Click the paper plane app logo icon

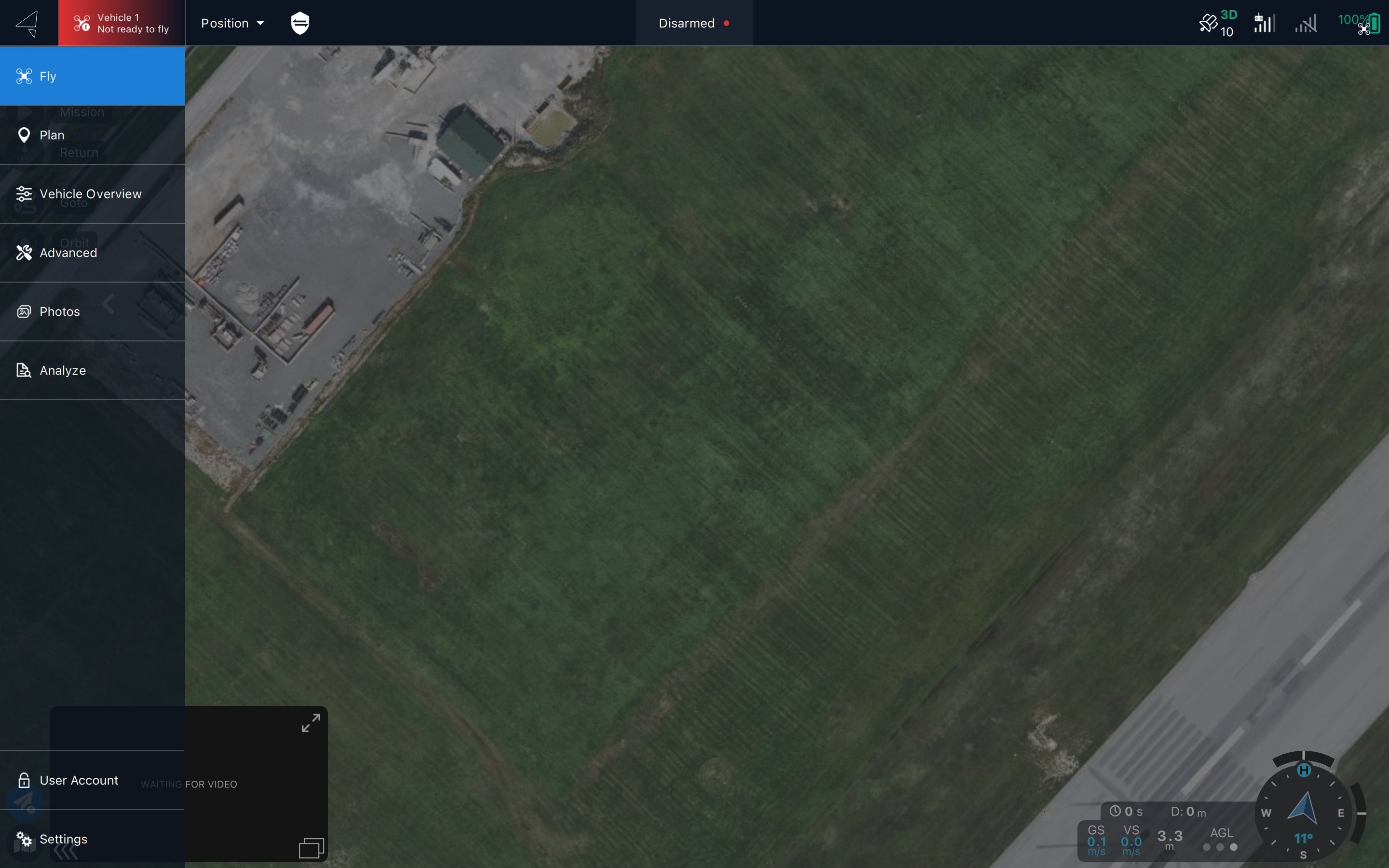pyautogui.click(x=27, y=23)
